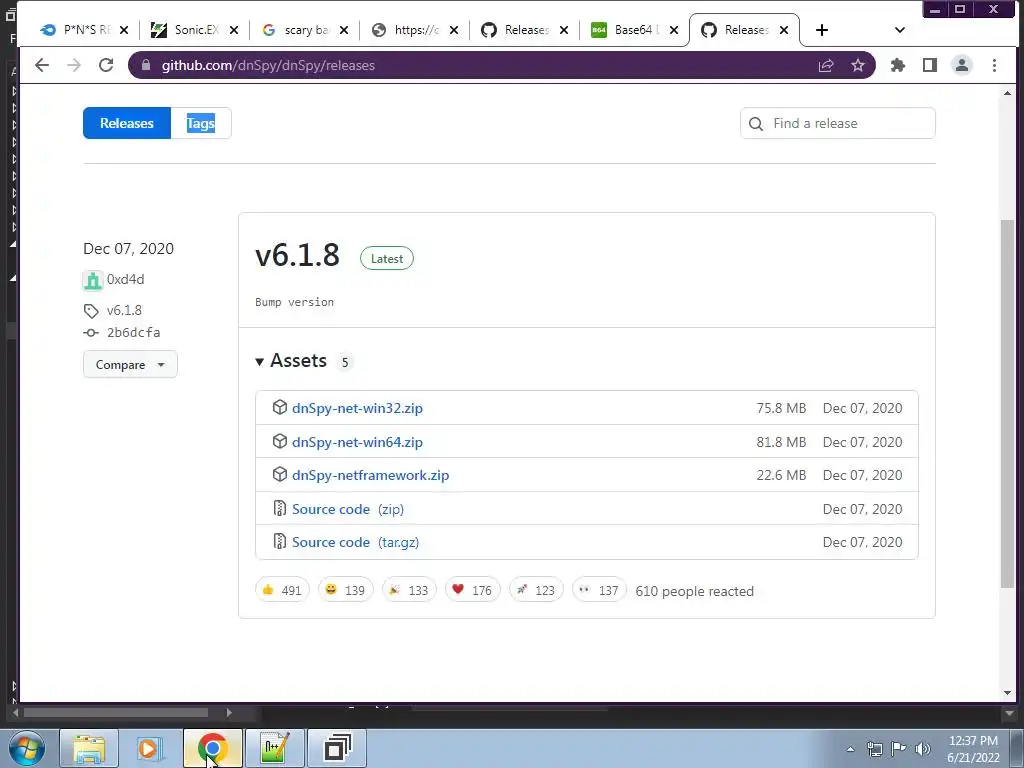
Task: Open the v6.1.8 release title
Action: coord(297,255)
